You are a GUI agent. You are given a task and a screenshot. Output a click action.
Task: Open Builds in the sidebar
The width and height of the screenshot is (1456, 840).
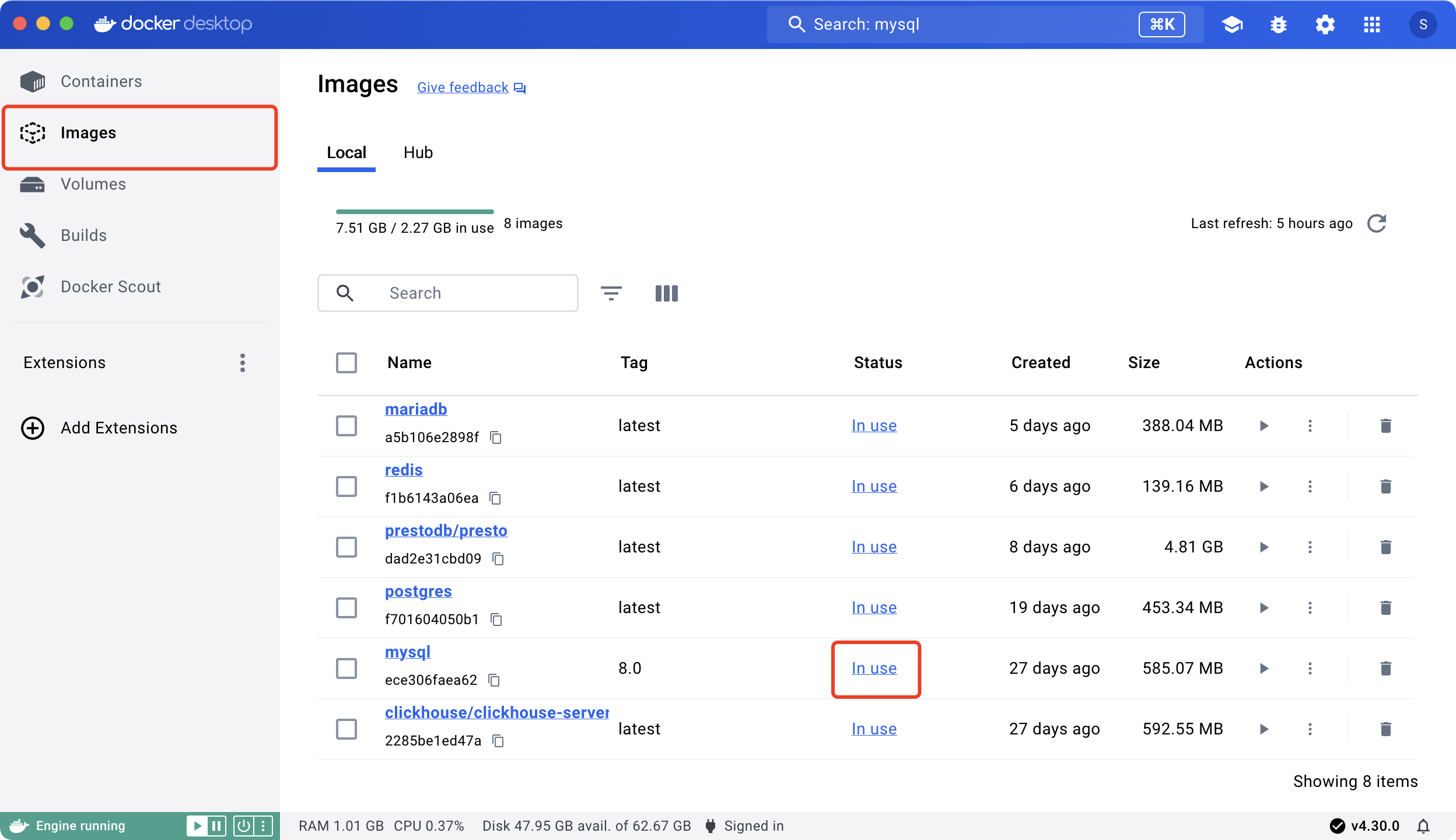tap(140, 236)
